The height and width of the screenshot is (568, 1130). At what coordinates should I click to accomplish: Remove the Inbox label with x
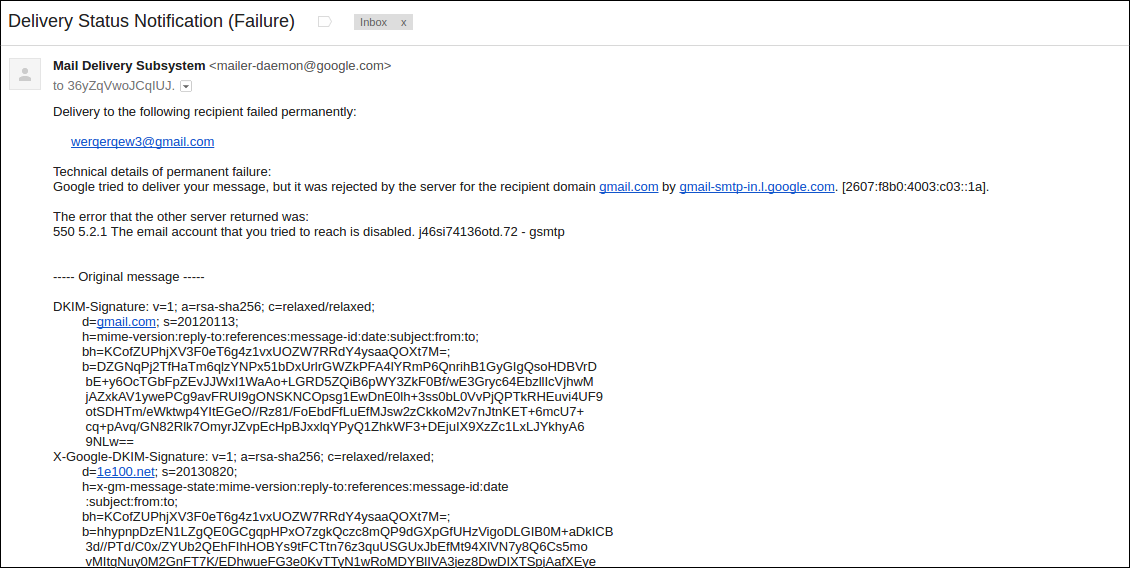(404, 22)
